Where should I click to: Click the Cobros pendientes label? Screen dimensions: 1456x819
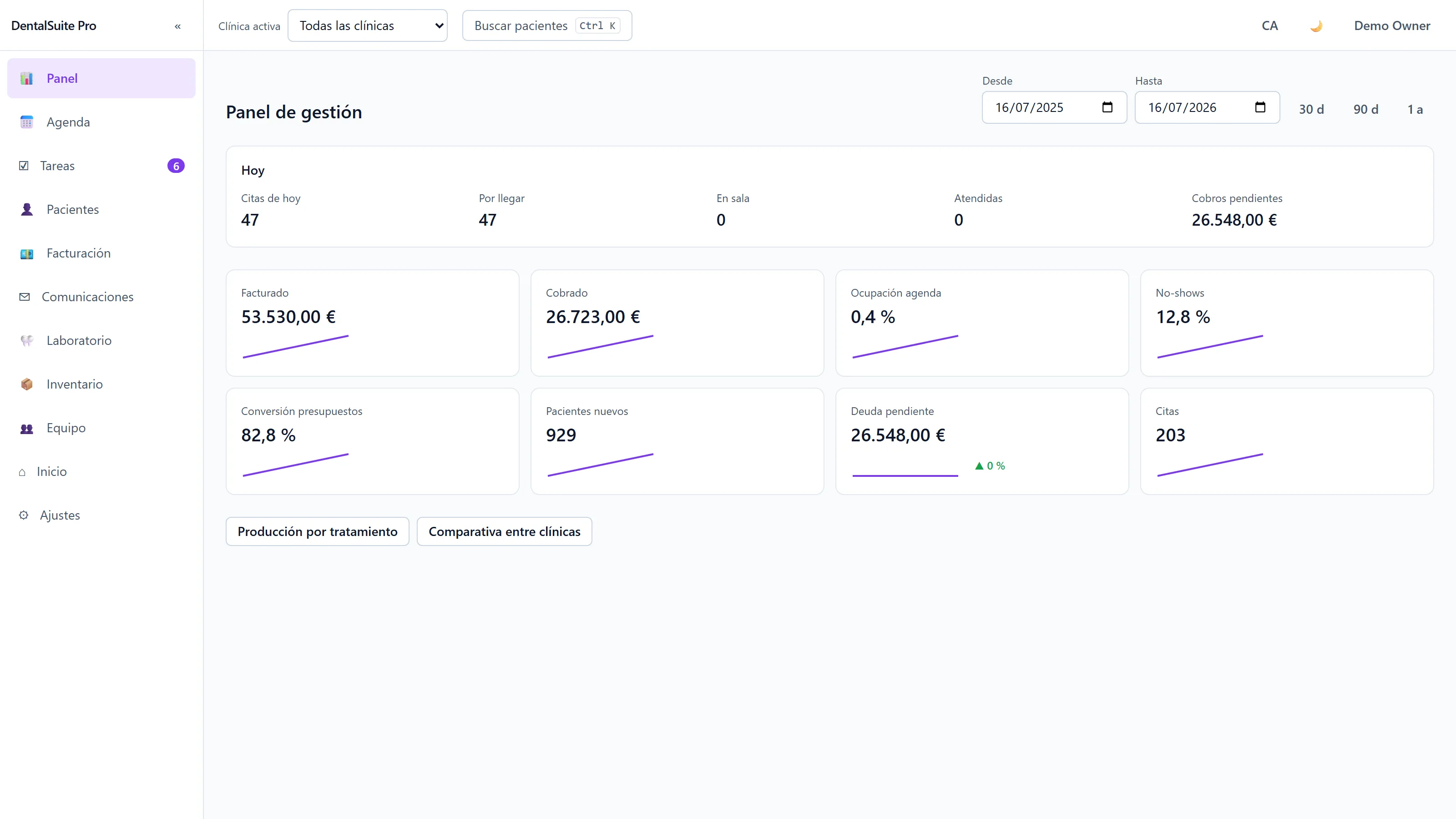point(1237,198)
